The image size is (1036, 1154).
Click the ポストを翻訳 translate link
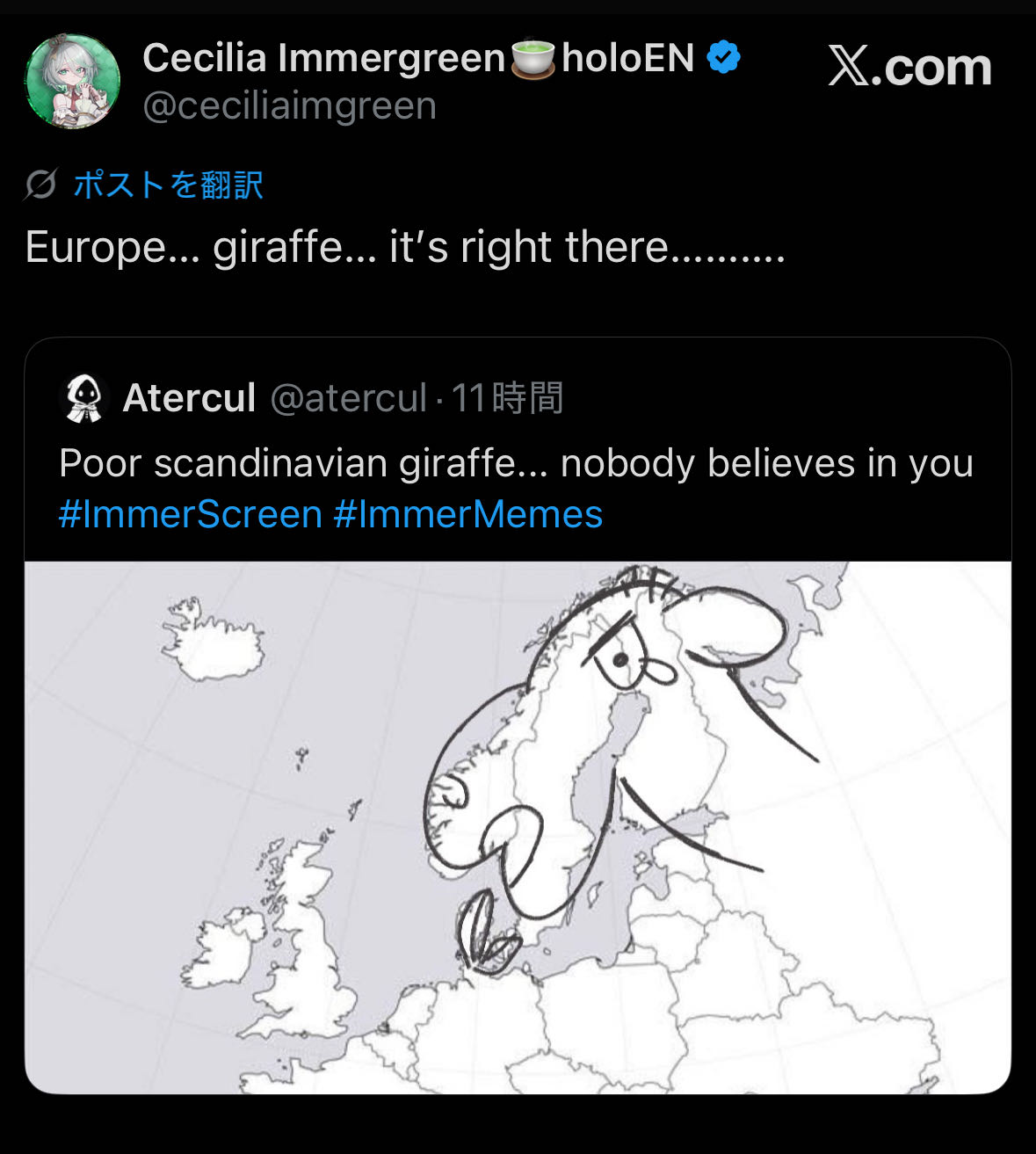[168, 185]
